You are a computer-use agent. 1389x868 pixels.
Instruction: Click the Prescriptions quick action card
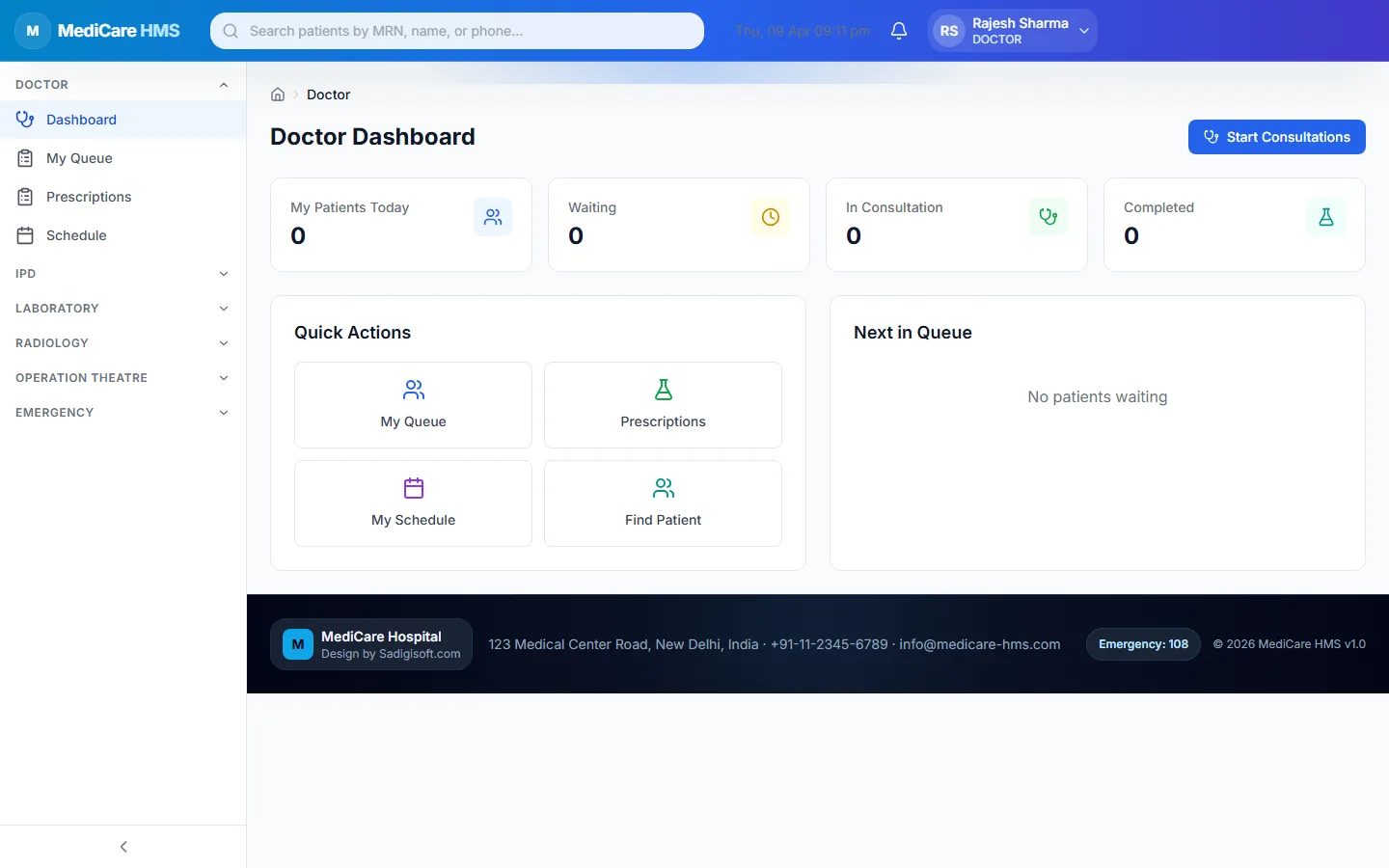pos(663,405)
